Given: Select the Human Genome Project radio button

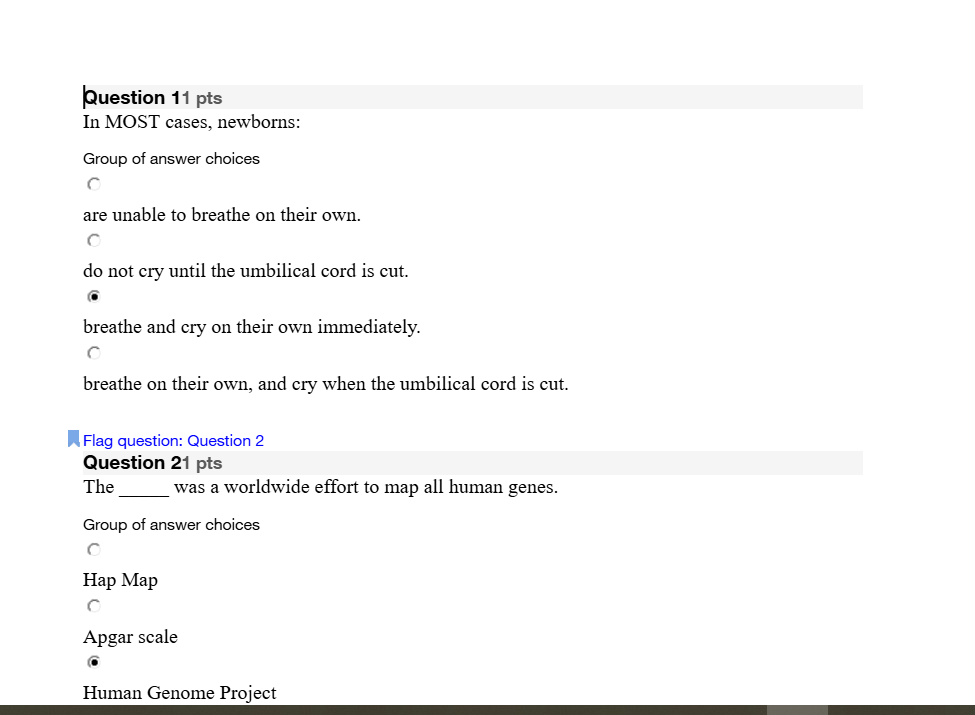Looking at the screenshot, I should [94, 662].
